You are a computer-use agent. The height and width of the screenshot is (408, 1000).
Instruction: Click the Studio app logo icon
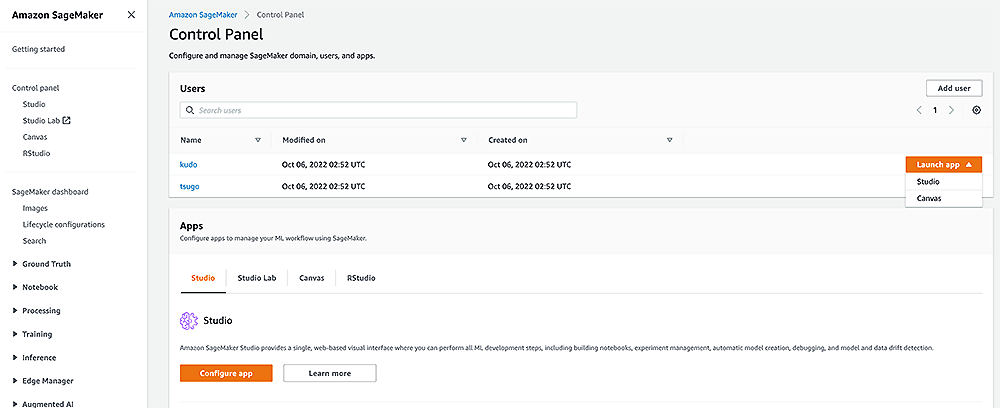point(189,321)
